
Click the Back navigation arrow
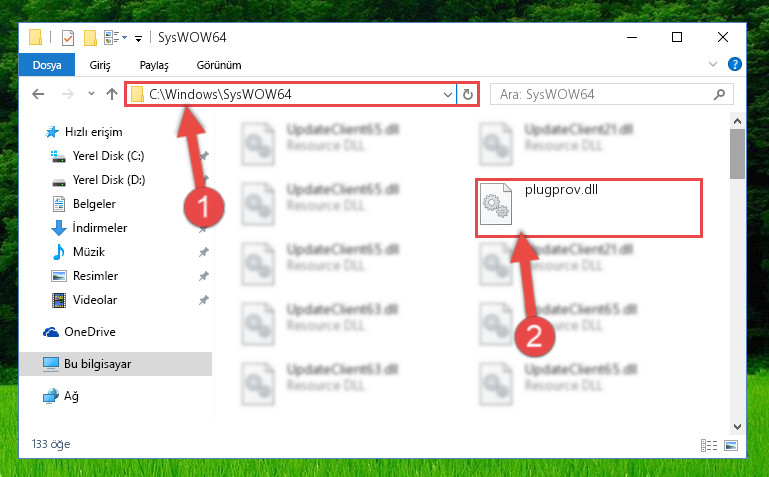[x=38, y=94]
